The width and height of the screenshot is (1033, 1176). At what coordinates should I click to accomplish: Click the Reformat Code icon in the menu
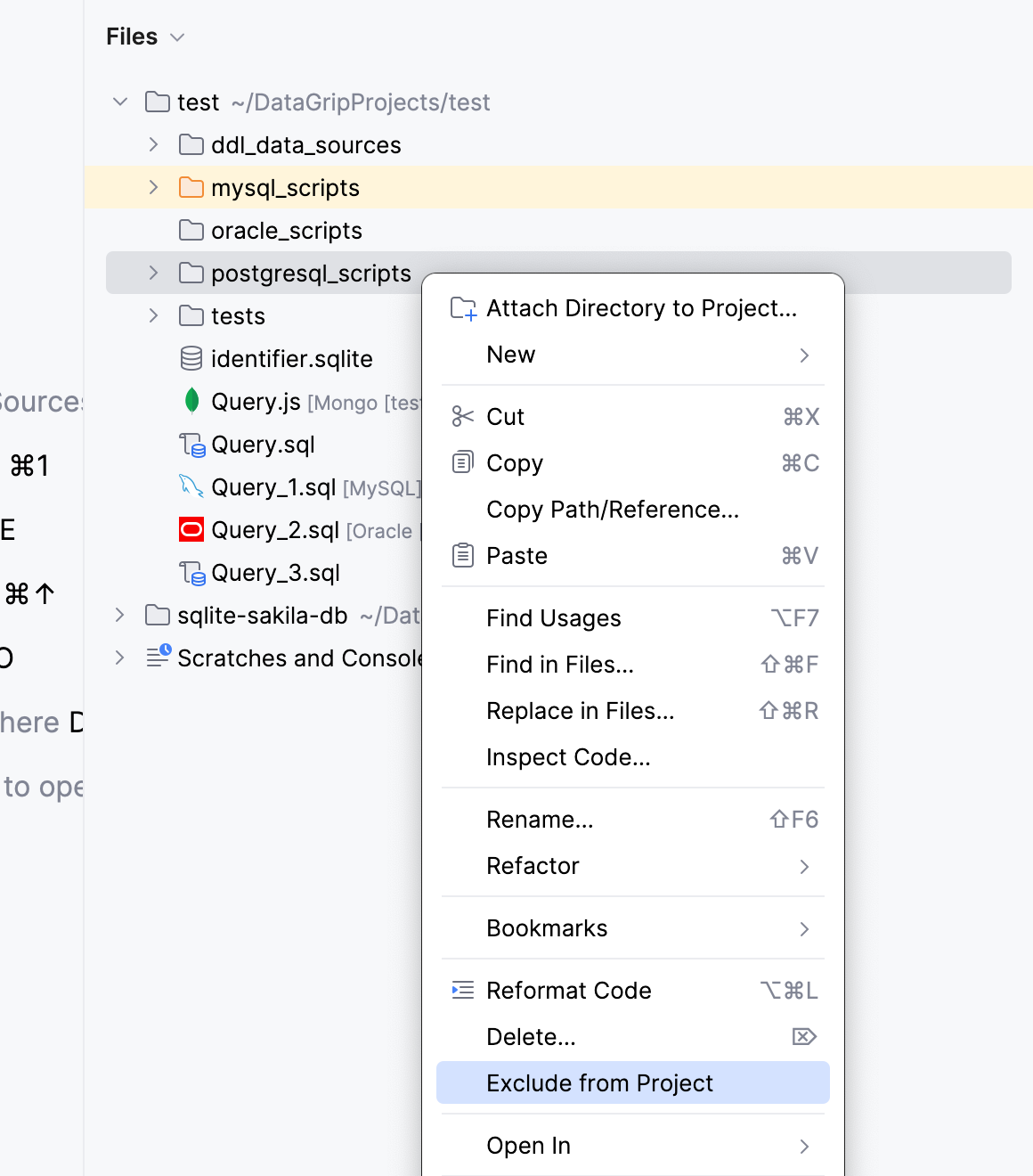pos(462,990)
